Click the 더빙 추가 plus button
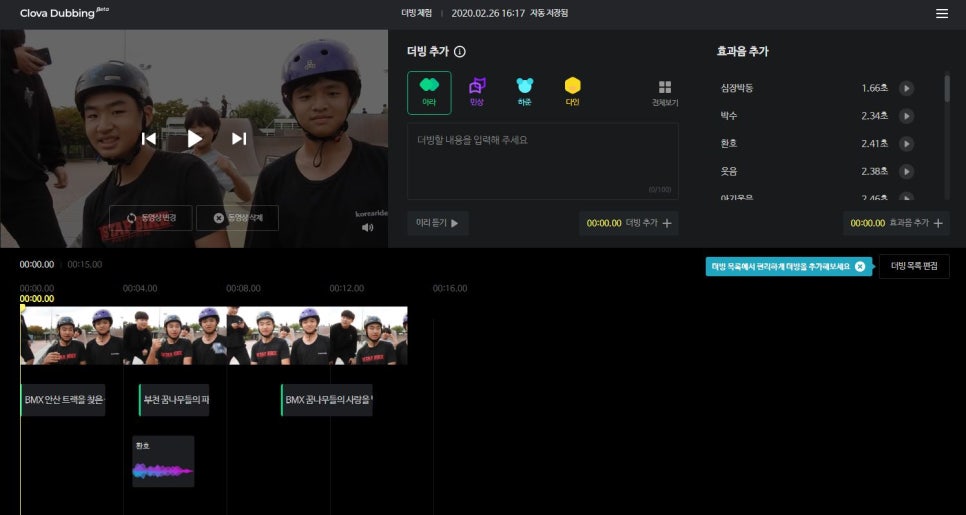 point(628,223)
